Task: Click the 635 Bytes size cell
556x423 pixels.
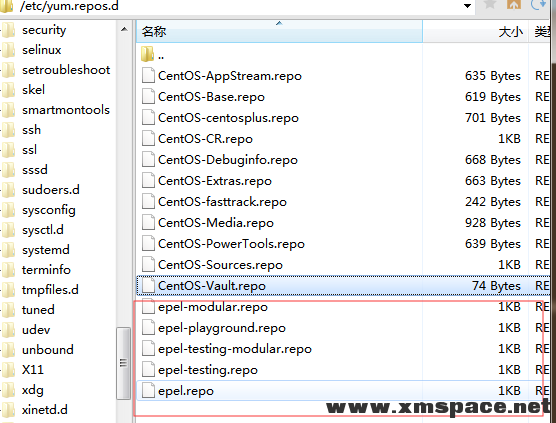Action: (493, 76)
